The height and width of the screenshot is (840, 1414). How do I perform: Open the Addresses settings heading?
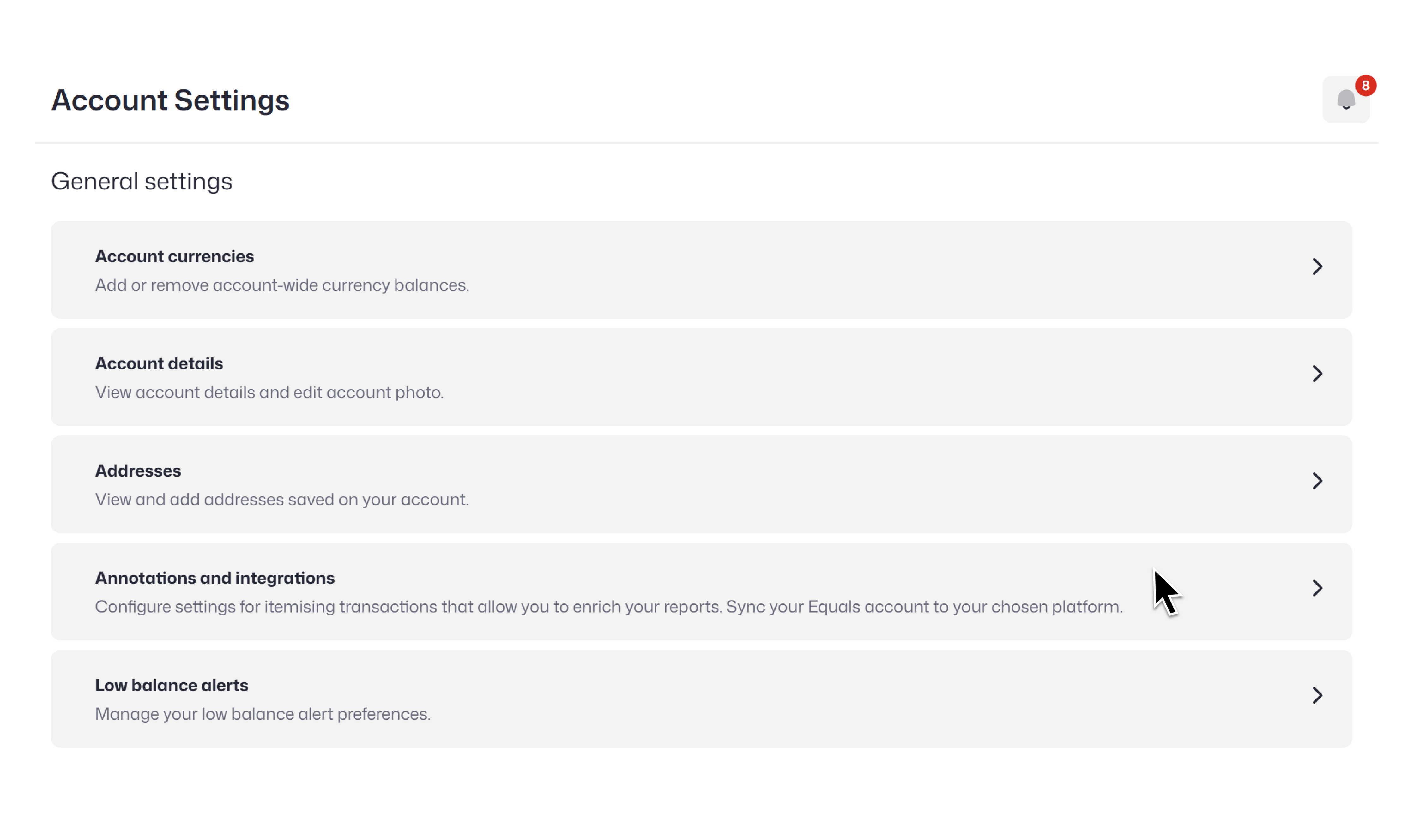pos(138,471)
